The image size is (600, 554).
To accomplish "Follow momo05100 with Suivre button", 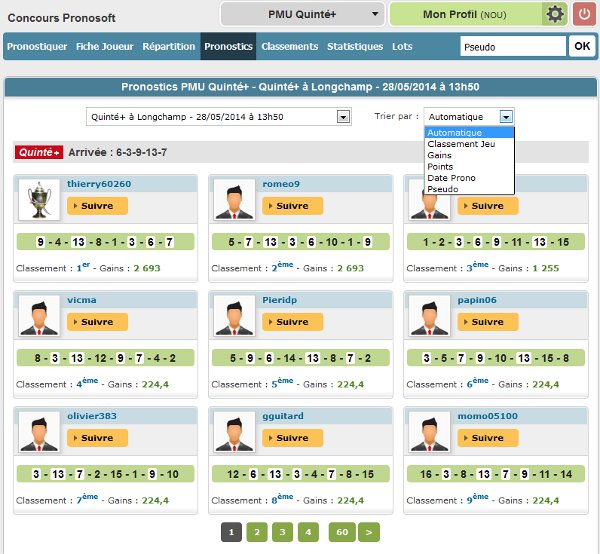I will coord(488,438).
